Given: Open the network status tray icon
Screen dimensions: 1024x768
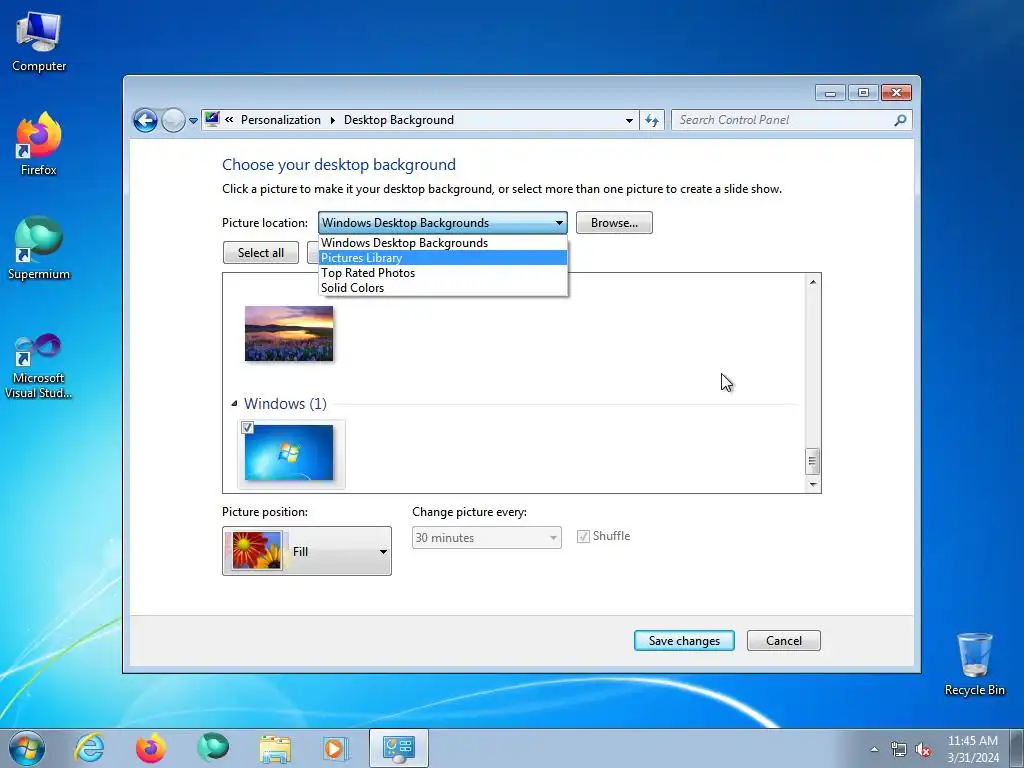Looking at the screenshot, I should point(899,749).
